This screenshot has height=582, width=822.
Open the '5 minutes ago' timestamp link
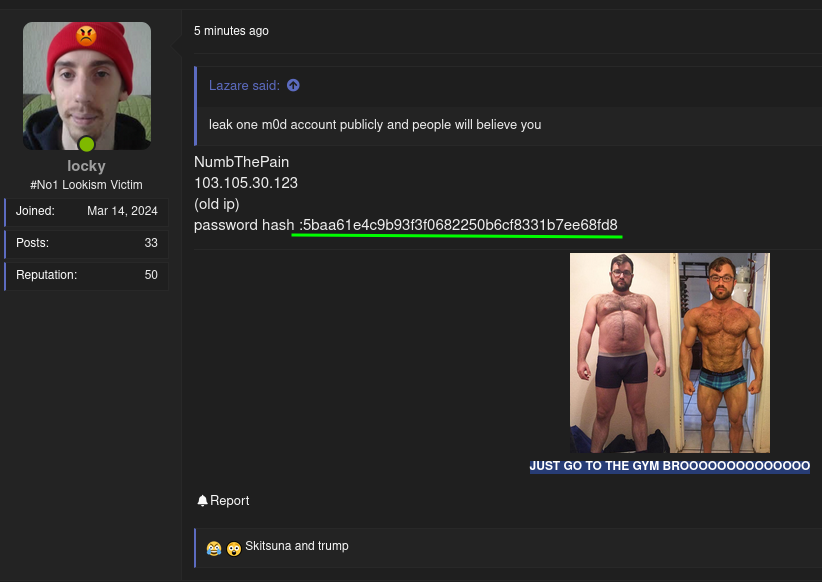231,31
